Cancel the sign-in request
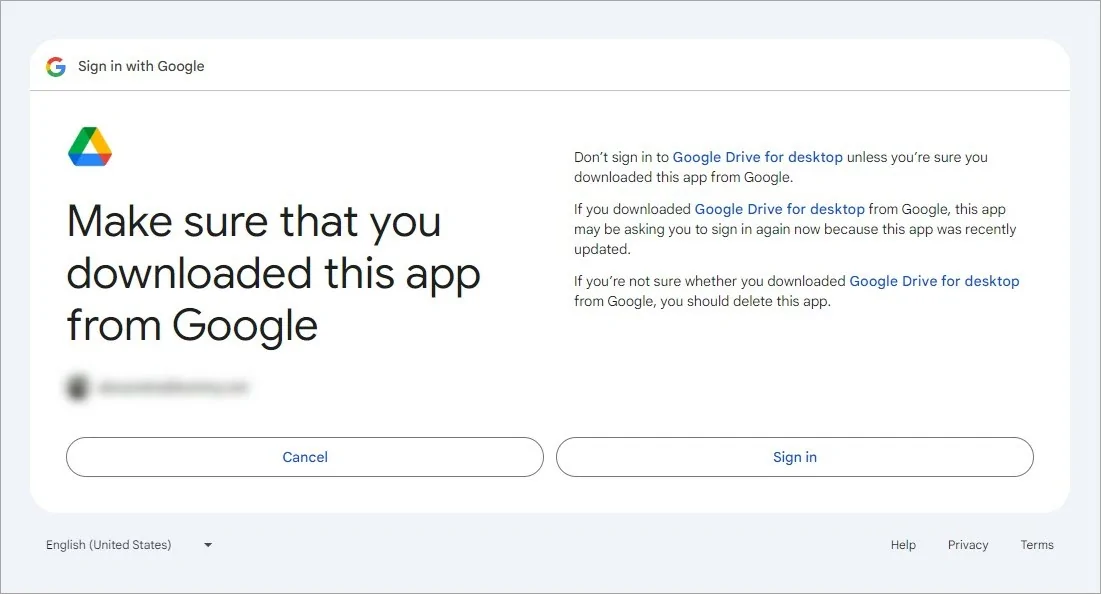 coord(304,457)
